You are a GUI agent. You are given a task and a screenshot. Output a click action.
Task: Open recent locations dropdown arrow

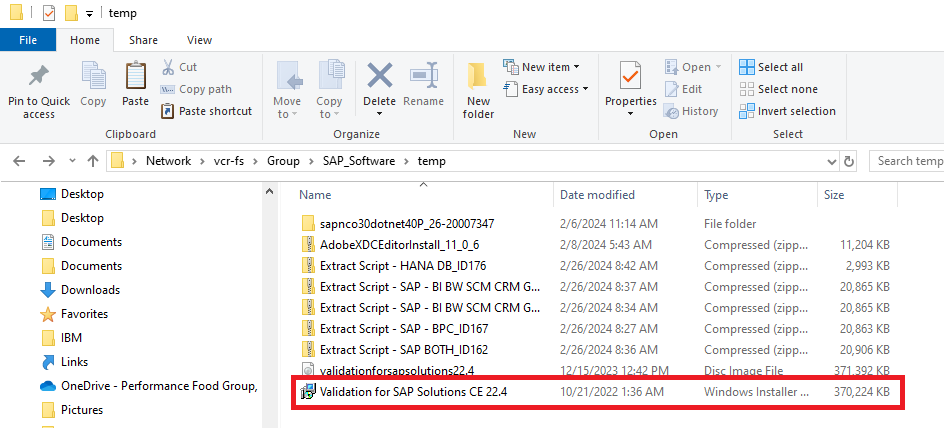tap(72, 161)
